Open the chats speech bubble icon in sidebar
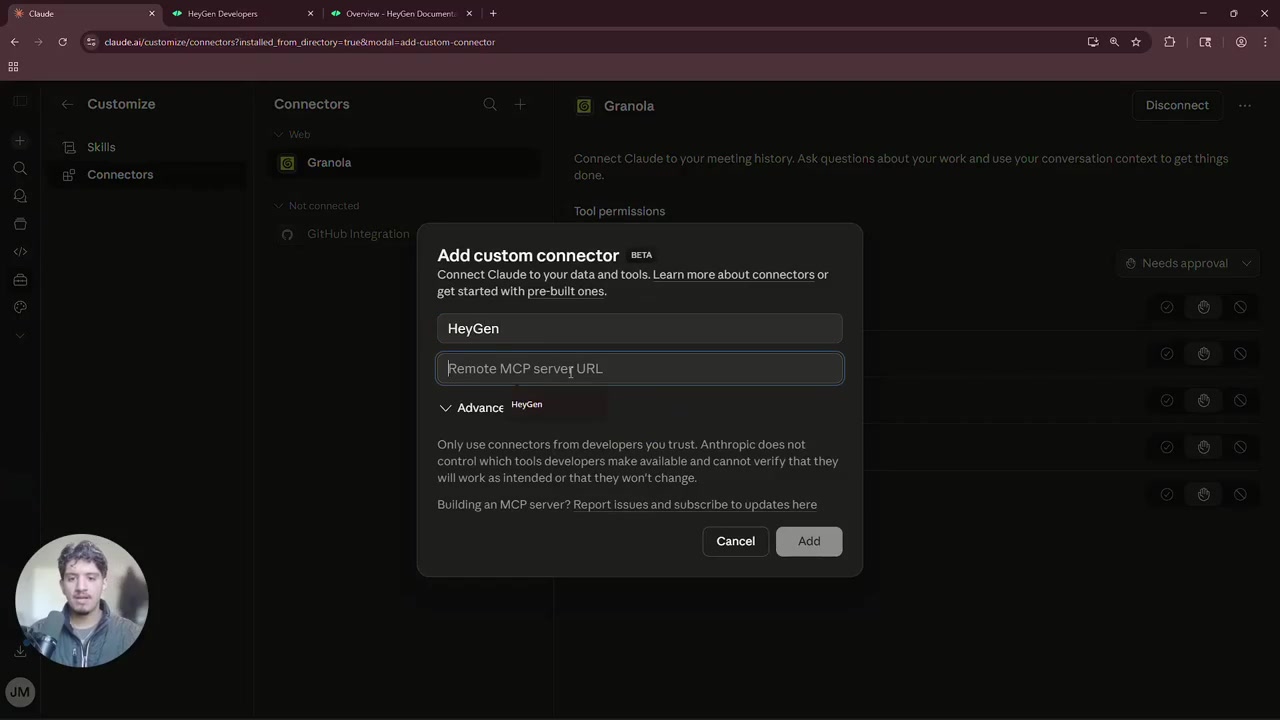Image resolution: width=1280 pixels, height=720 pixels. click(20, 196)
